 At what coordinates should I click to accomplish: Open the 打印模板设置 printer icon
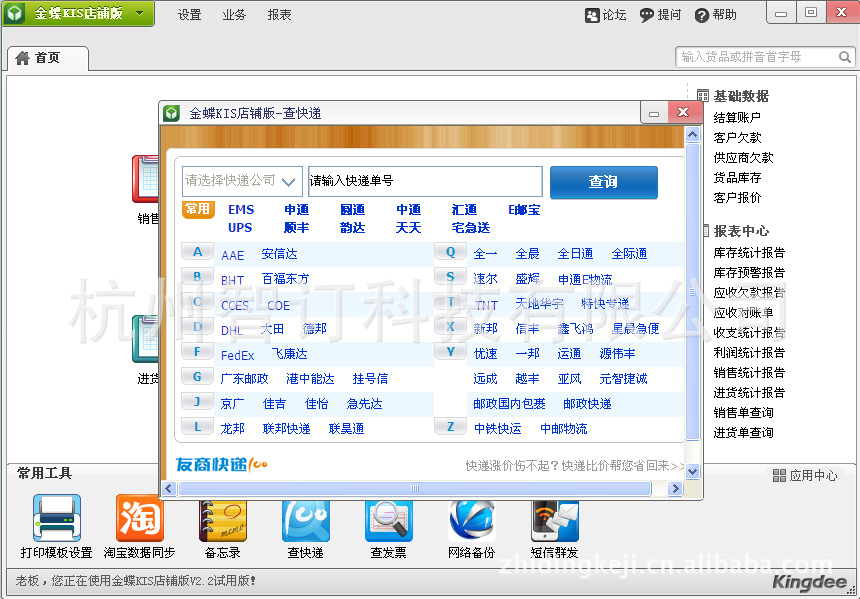click(56, 518)
